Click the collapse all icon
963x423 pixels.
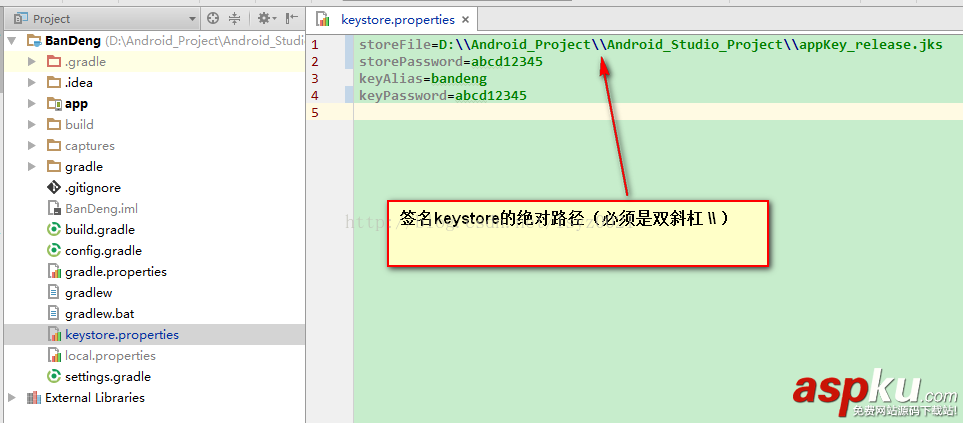pyautogui.click(x=235, y=18)
